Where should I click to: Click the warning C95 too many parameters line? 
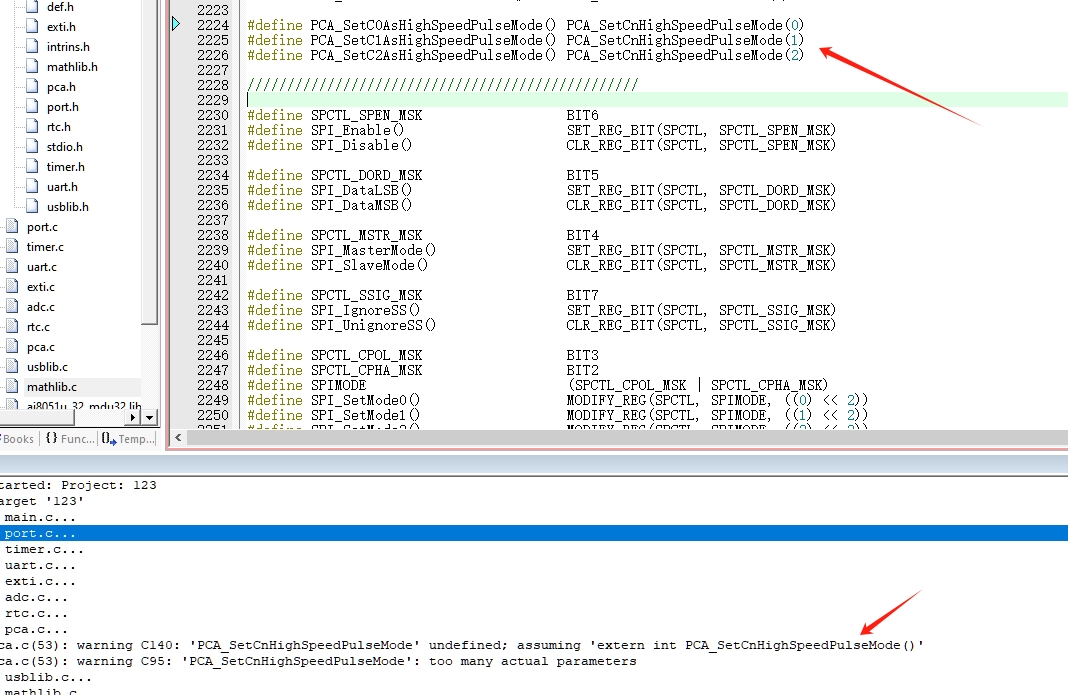pos(320,661)
